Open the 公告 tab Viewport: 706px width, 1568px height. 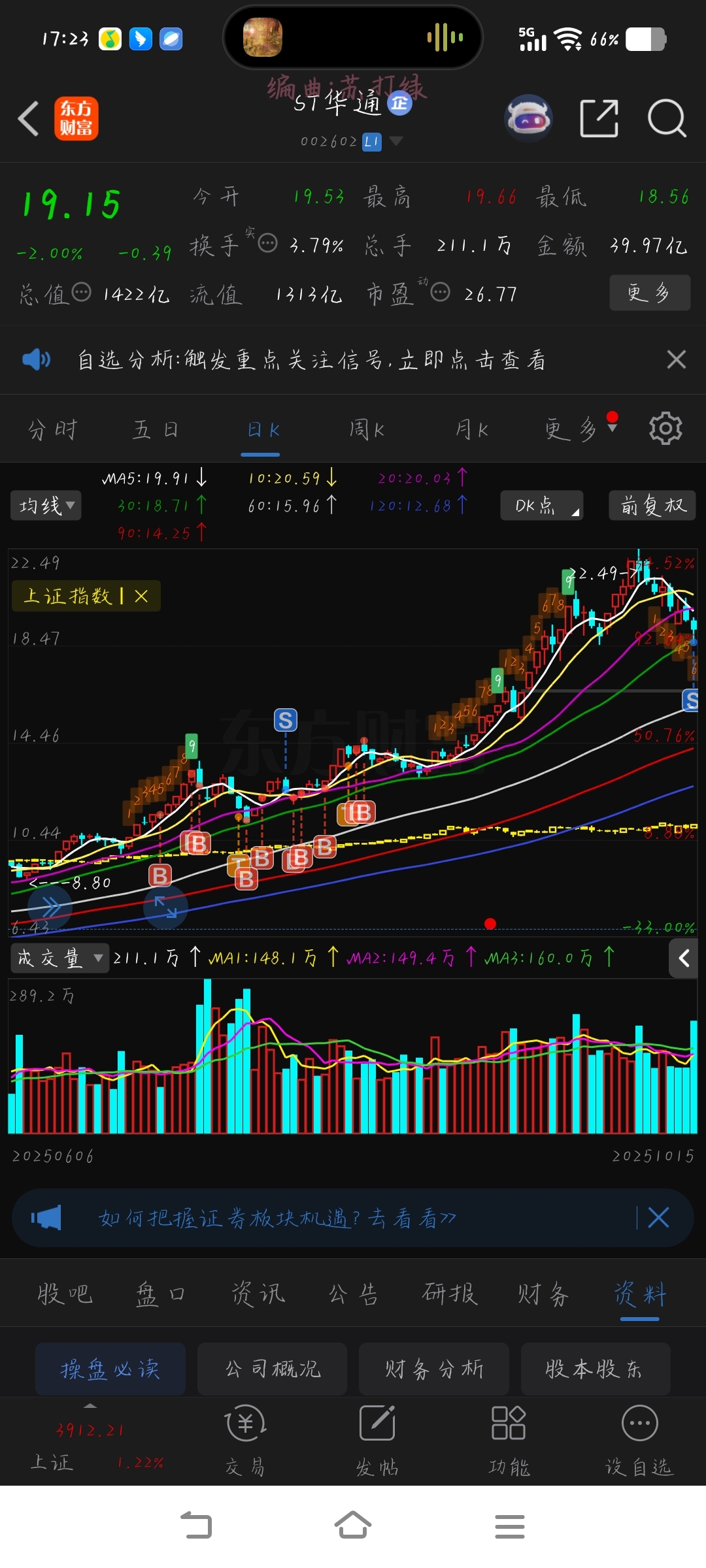pos(353,1294)
